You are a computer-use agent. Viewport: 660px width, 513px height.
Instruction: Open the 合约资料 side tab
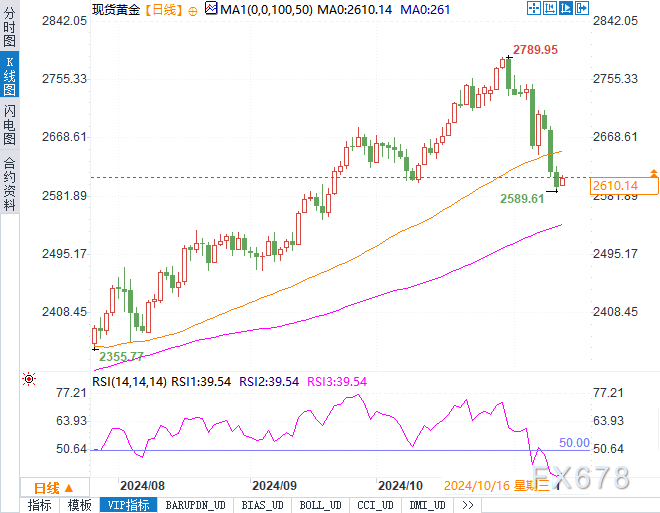coord(9,183)
